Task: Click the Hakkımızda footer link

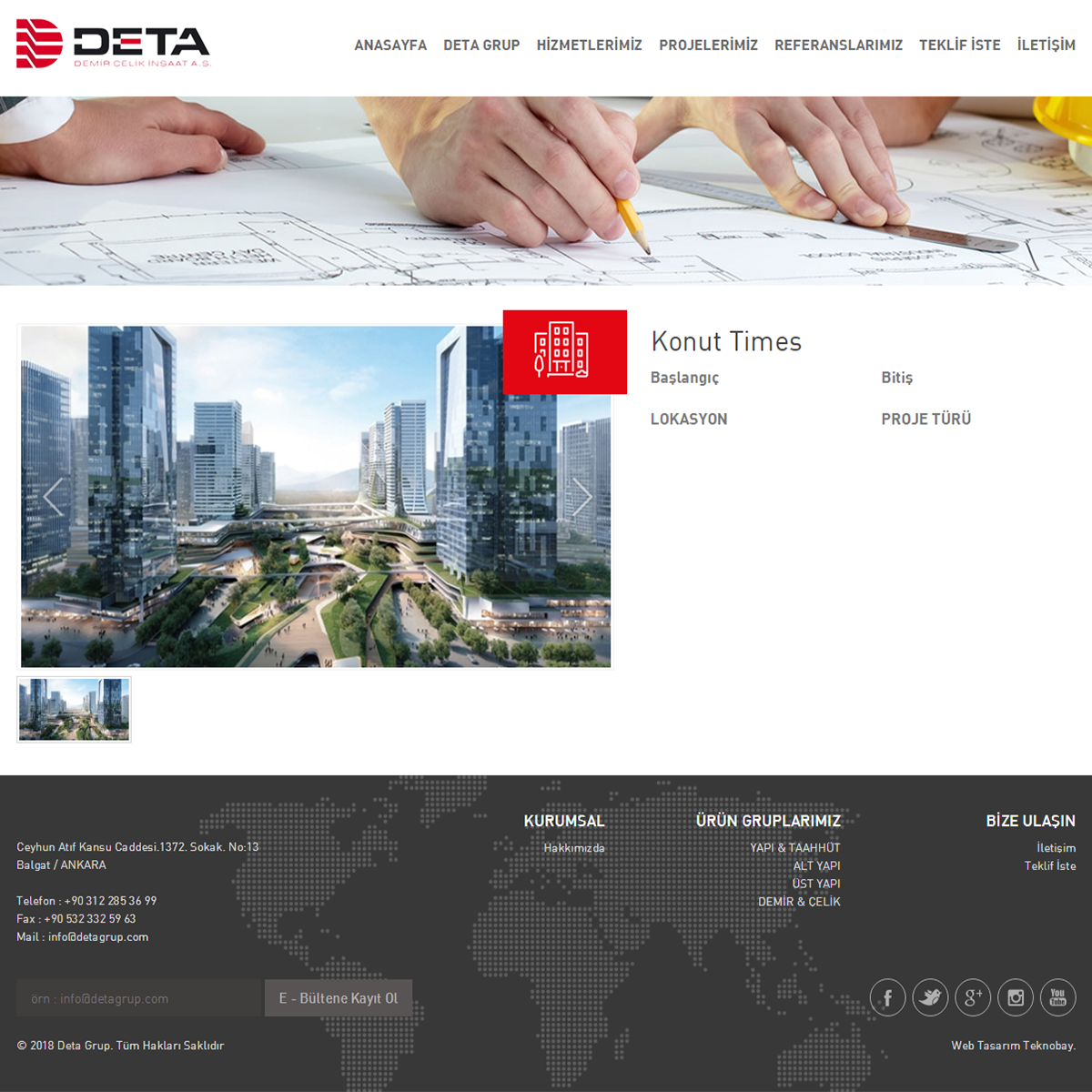Action: click(x=573, y=848)
